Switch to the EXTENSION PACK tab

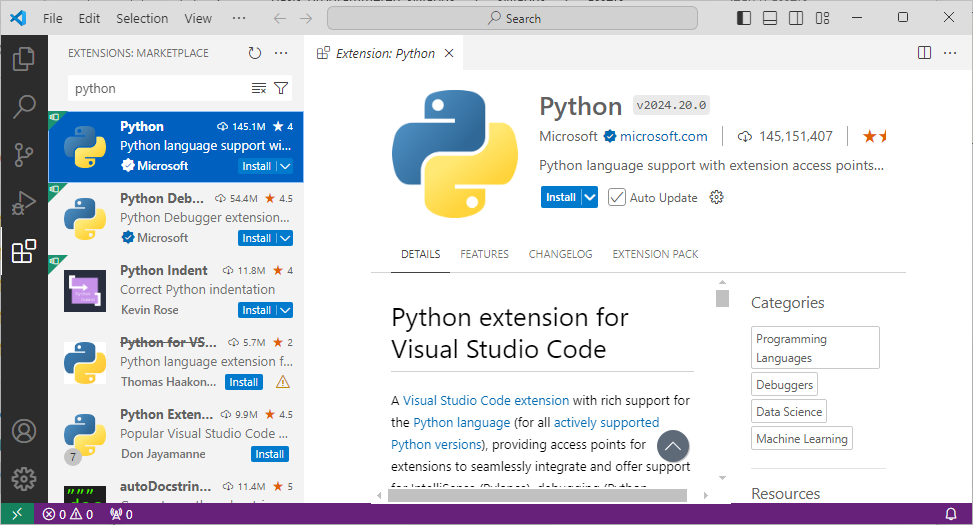(x=655, y=254)
